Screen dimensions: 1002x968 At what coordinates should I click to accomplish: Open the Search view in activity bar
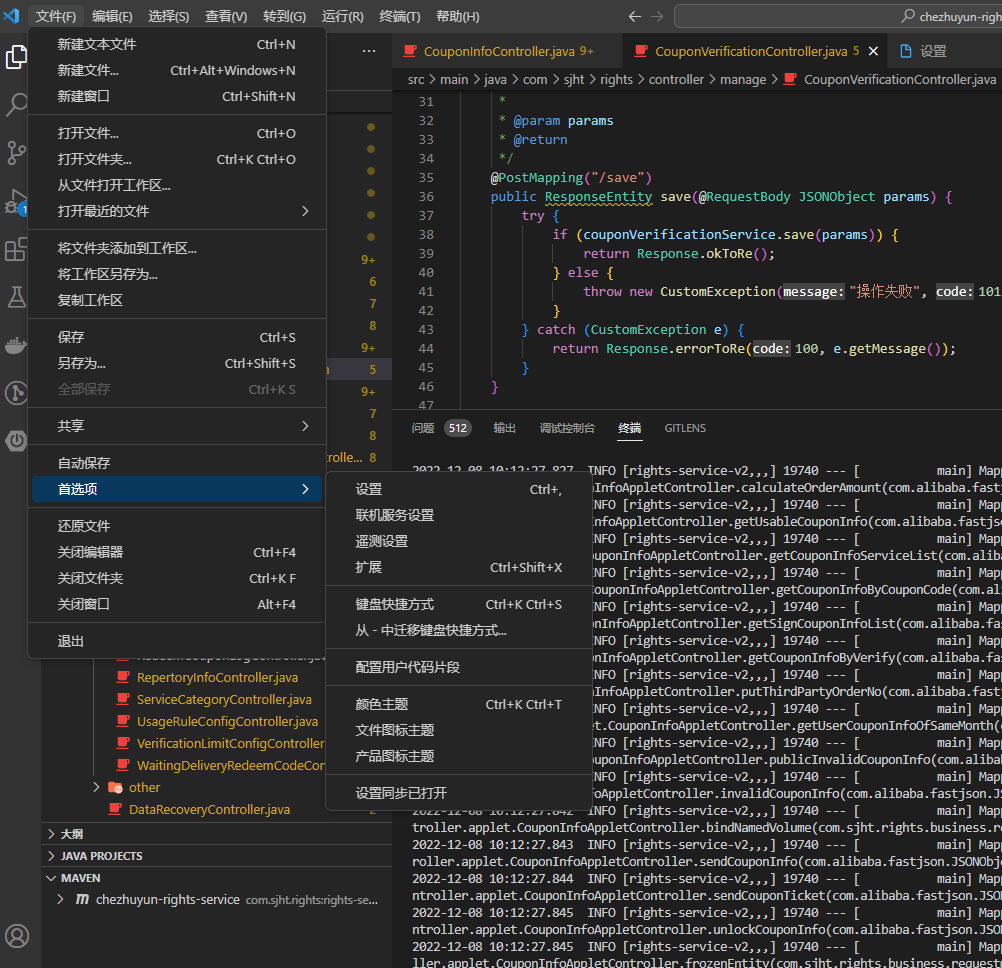17,105
